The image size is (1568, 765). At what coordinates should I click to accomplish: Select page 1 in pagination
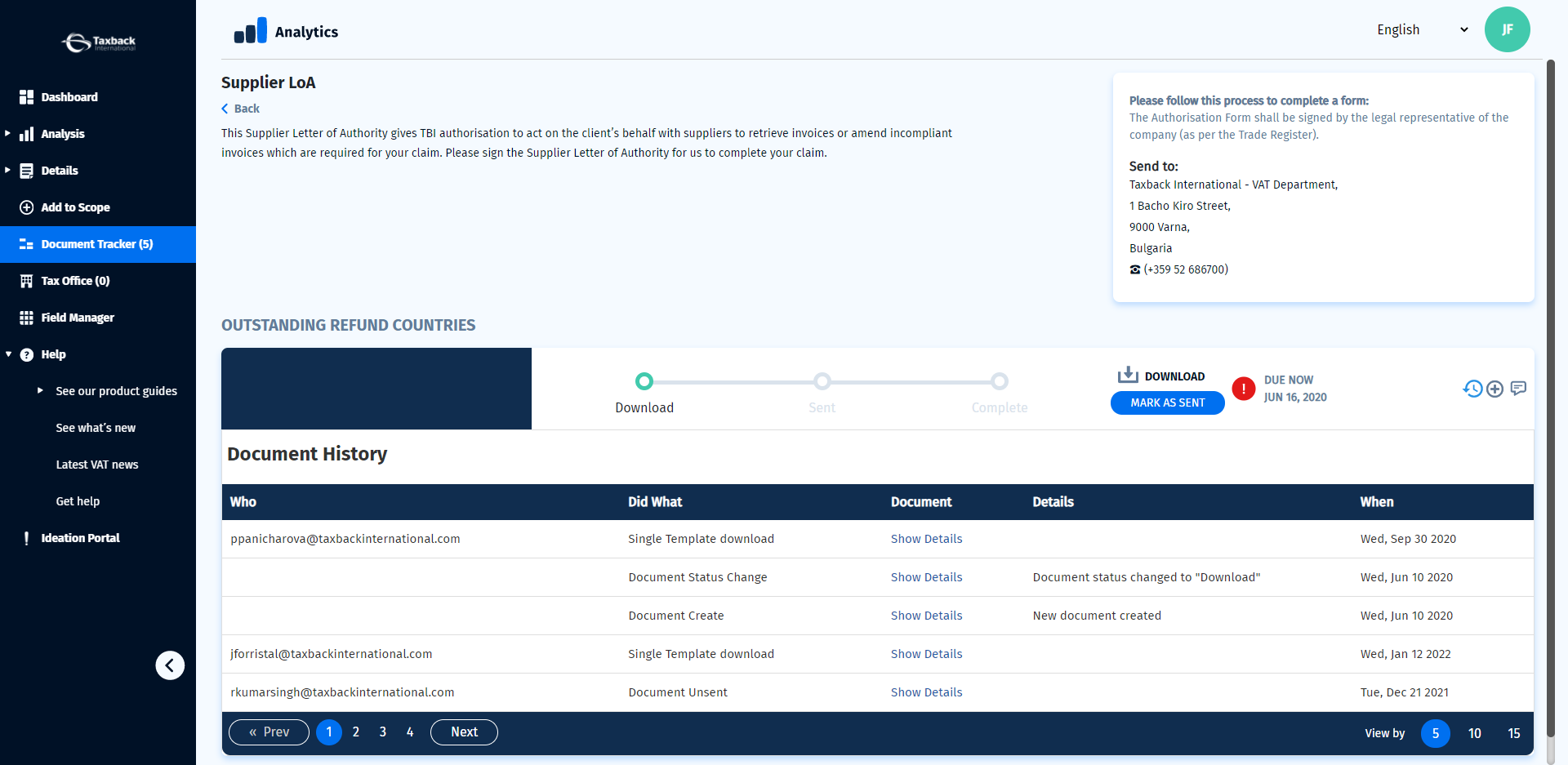pos(329,732)
